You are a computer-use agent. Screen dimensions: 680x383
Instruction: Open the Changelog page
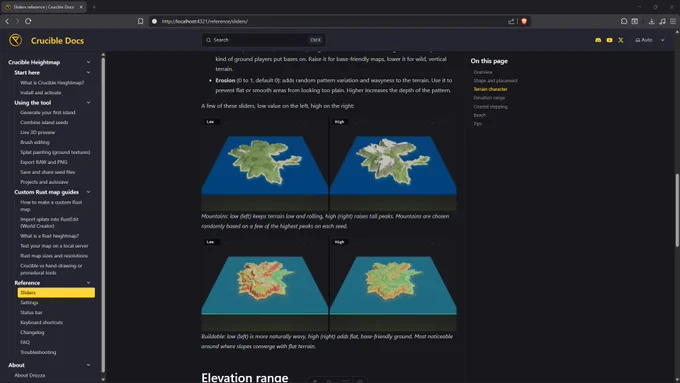[32, 332]
